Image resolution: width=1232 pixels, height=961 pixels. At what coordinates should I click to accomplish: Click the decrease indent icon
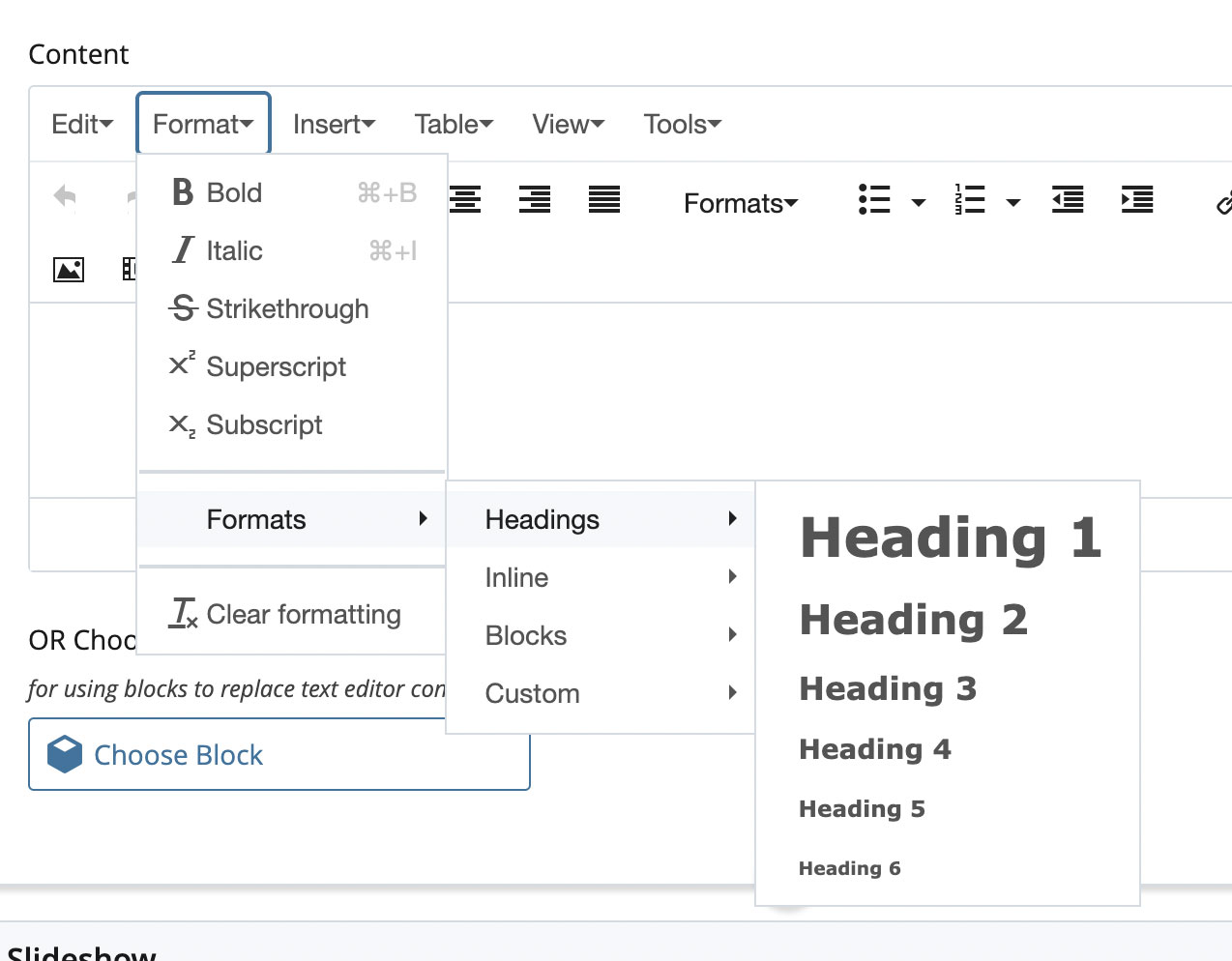1068,201
